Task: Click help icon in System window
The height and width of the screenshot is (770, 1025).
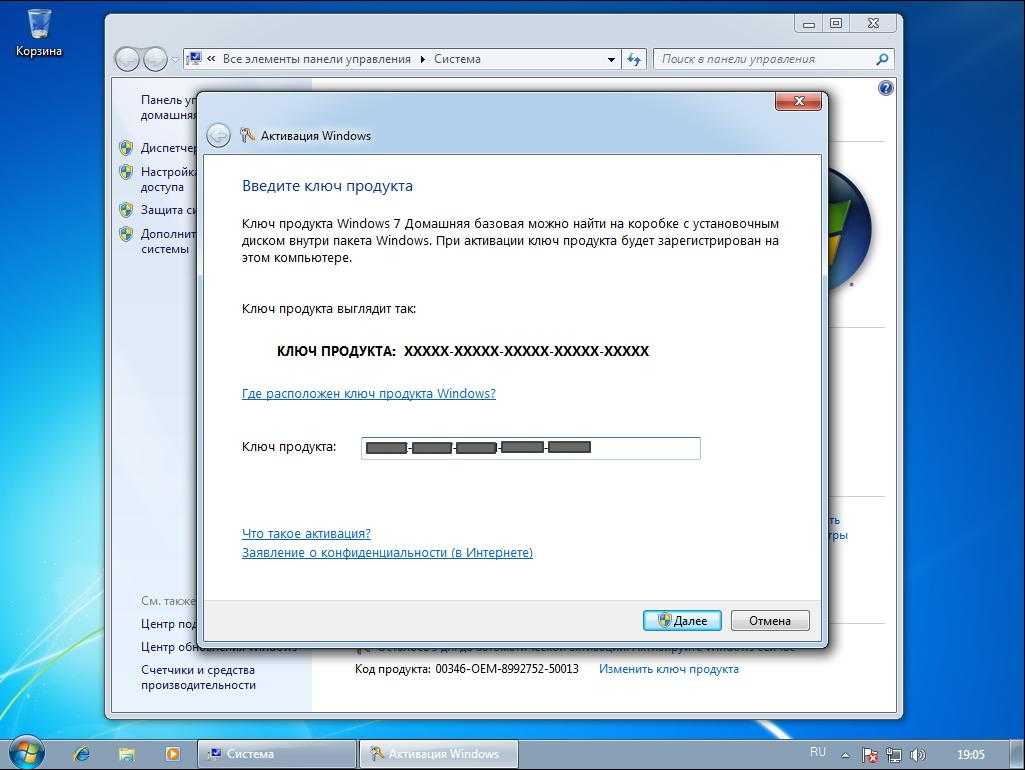Action: tap(886, 88)
